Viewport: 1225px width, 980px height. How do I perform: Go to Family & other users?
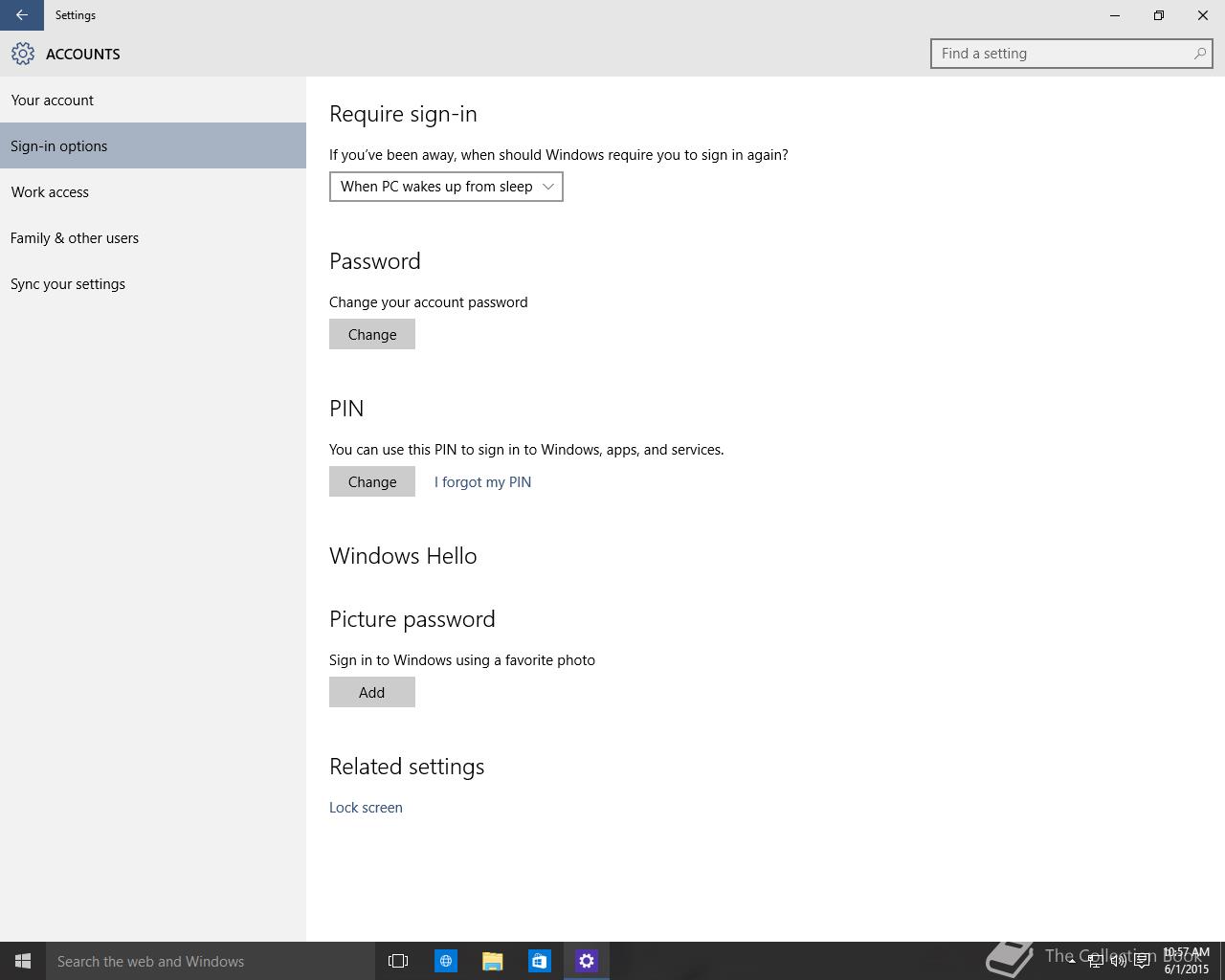pos(153,237)
